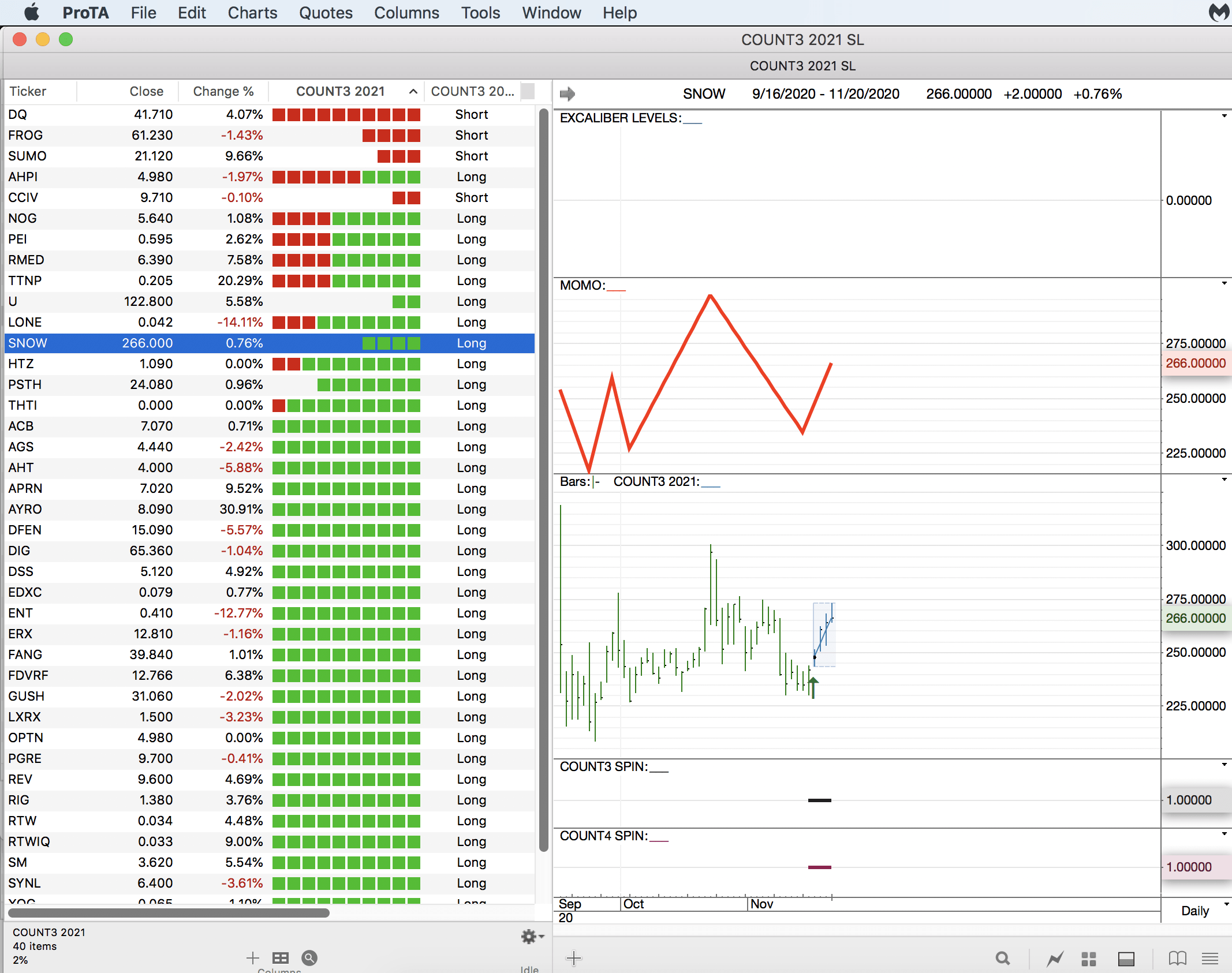Expand the MOMO pane dropdown arrow
Viewport: 1232px width, 973px height.
point(1224,283)
